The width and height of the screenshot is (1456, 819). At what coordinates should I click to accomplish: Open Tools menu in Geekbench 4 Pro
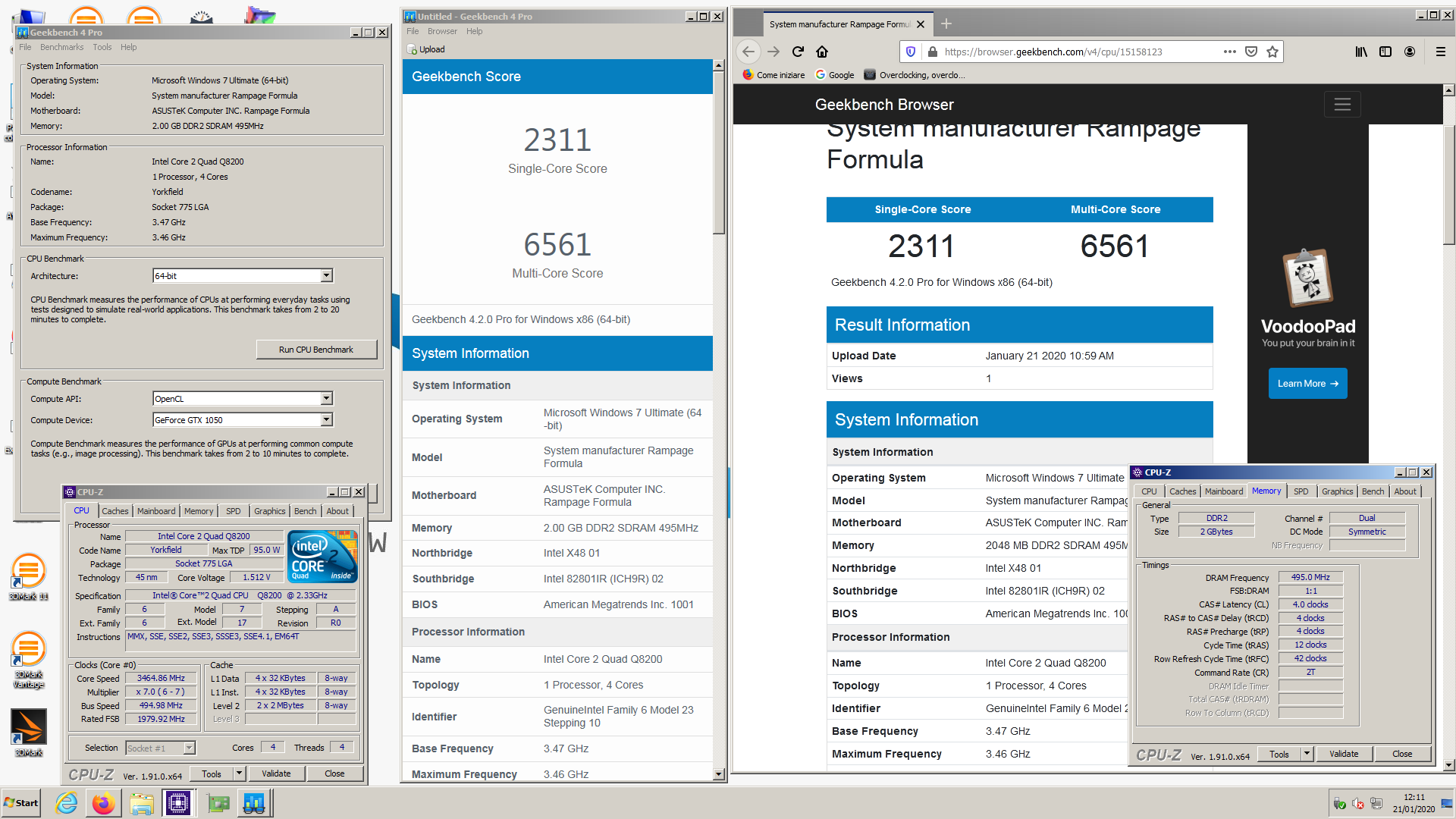[102, 47]
